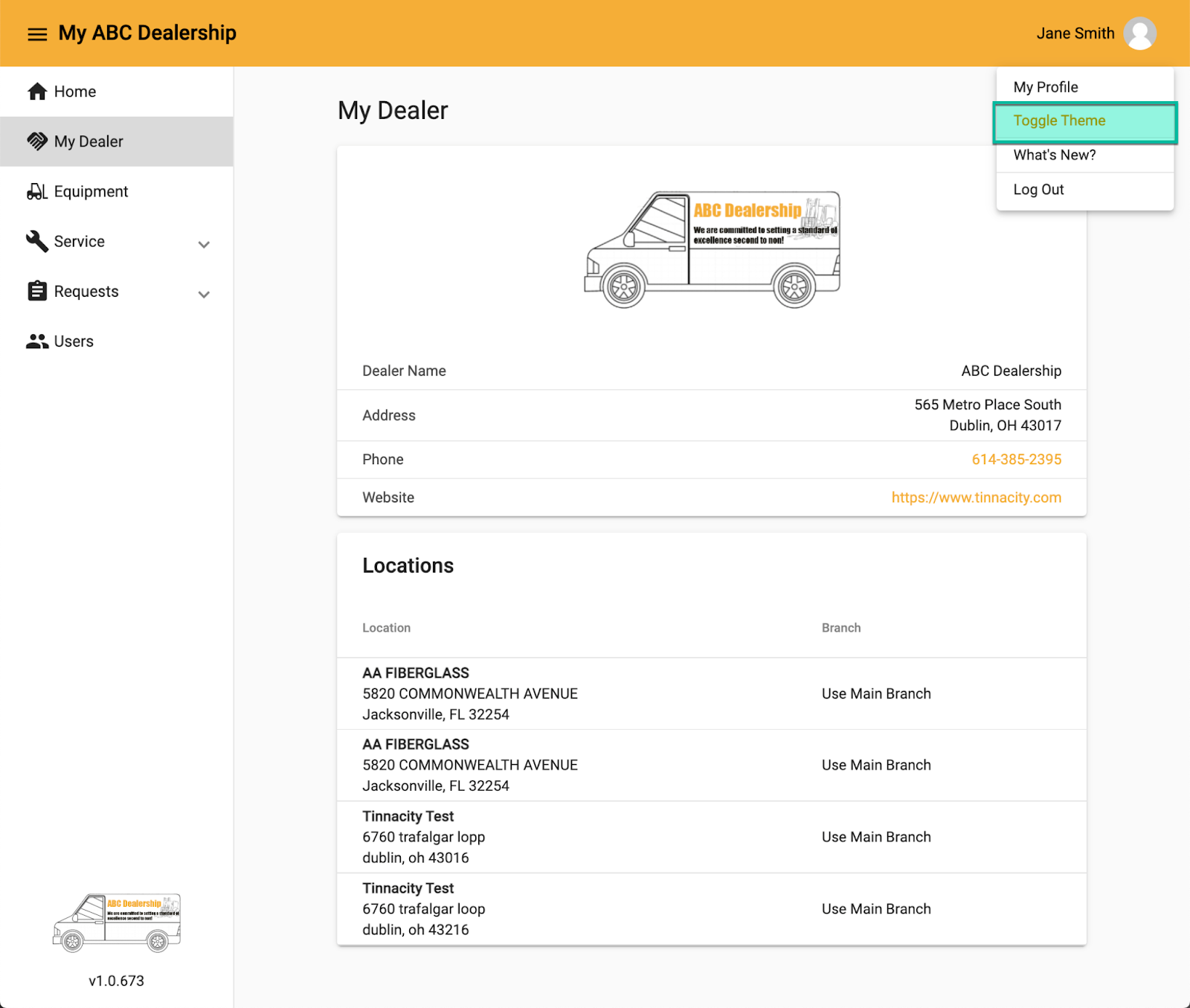Click the Location column header

tap(386, 628)
